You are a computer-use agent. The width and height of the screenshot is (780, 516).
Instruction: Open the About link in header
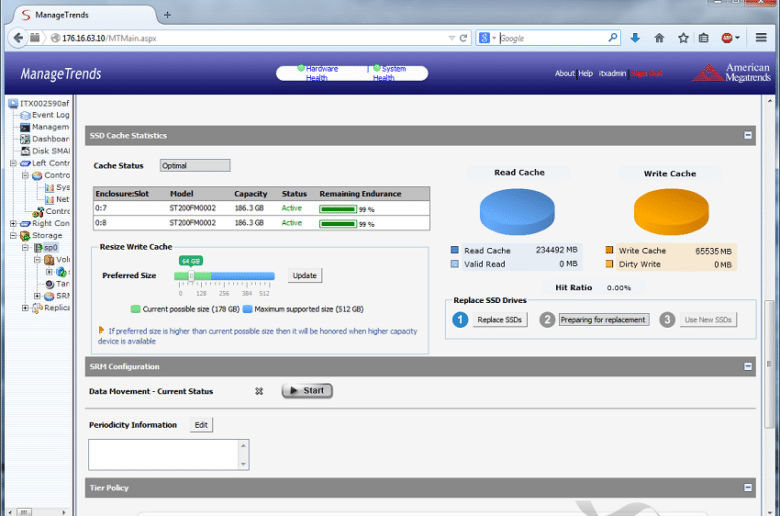pyautogui.click(x=565, y=73)
